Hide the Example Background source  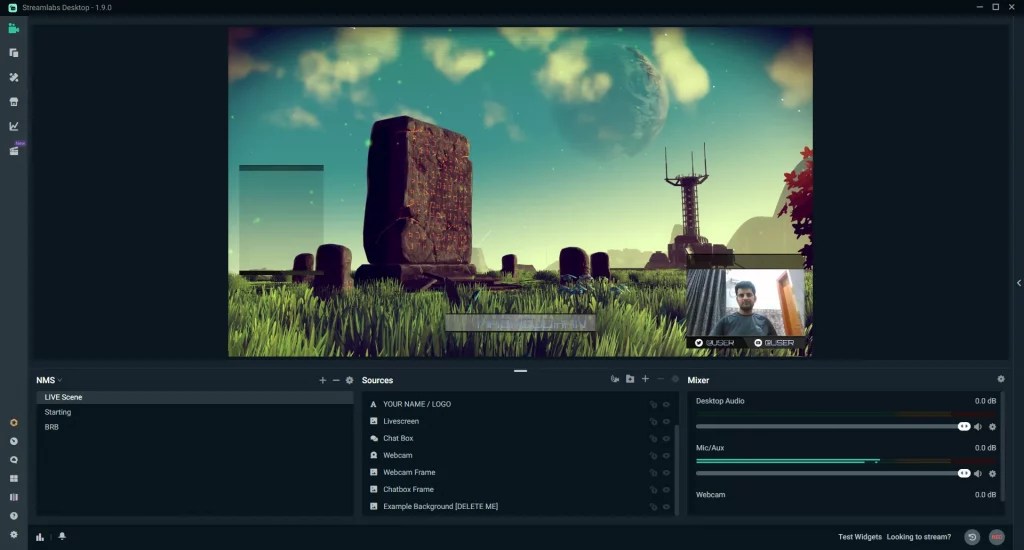tap(667, 506)
